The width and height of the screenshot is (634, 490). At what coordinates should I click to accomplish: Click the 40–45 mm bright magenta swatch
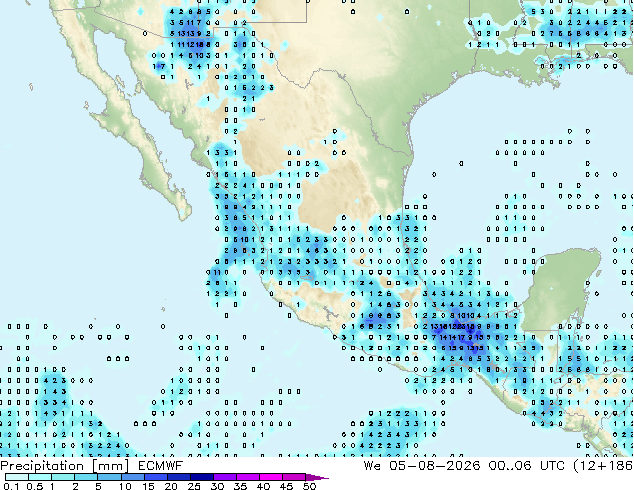pyautogui.click(x=271, y=477)
